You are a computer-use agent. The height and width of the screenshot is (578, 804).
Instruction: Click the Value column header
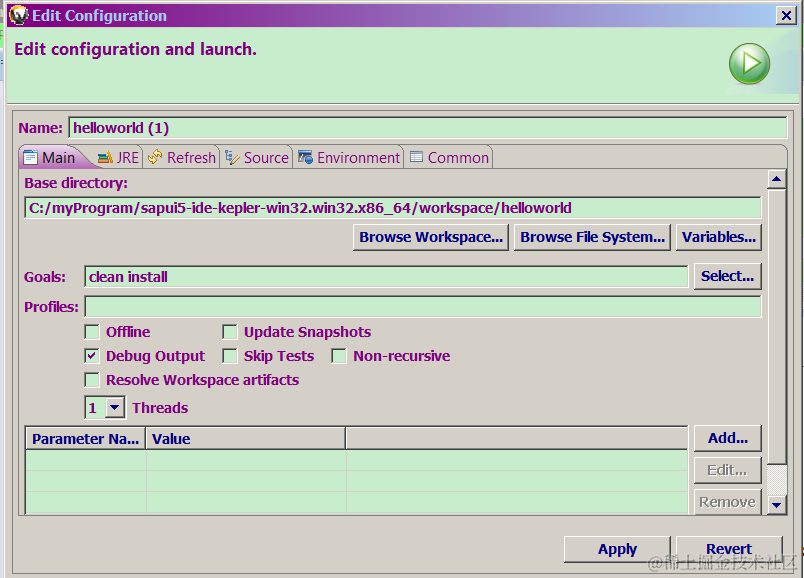pos(246,439)
